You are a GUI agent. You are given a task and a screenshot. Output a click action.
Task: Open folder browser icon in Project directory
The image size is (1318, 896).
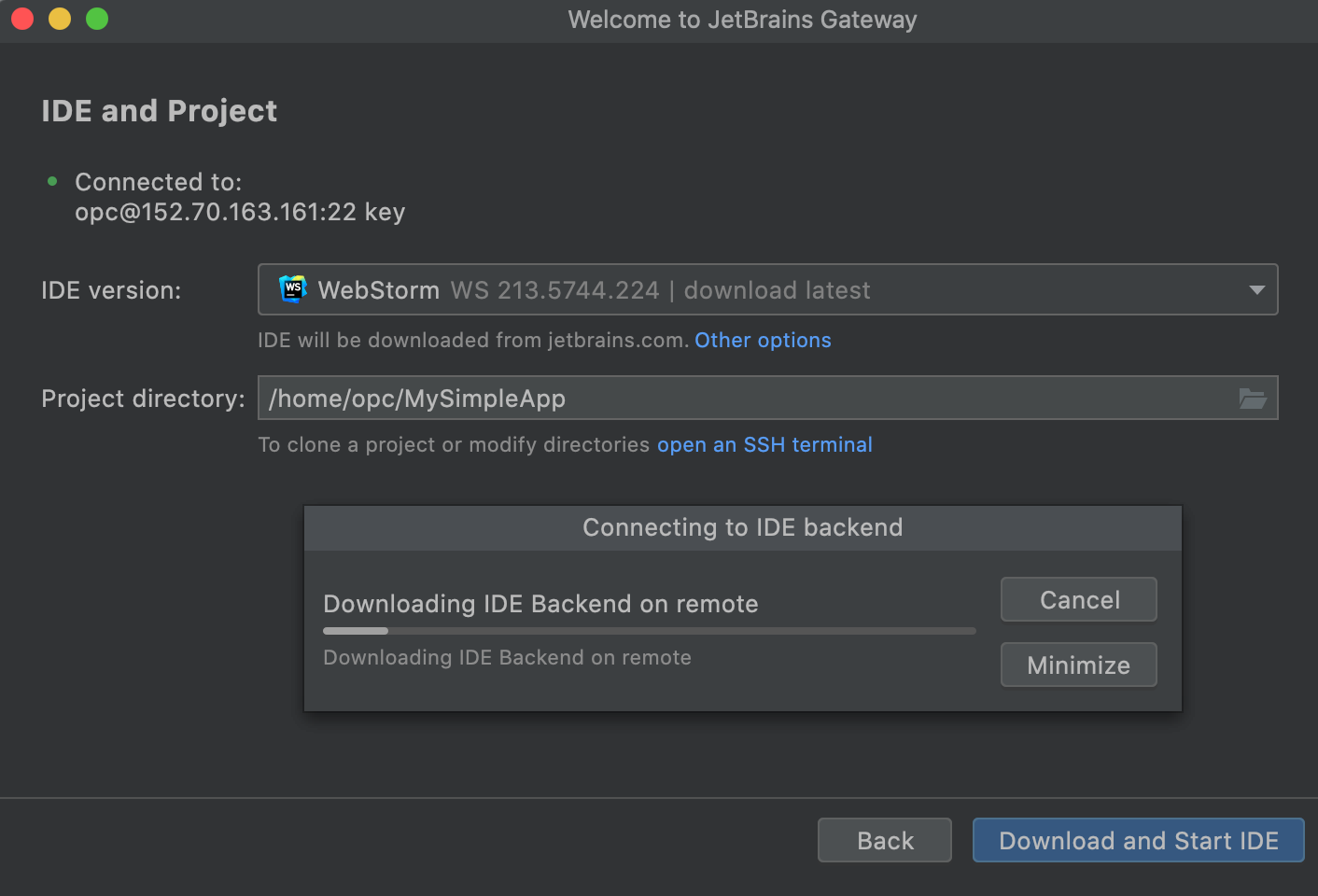[x=1253, y=399]
